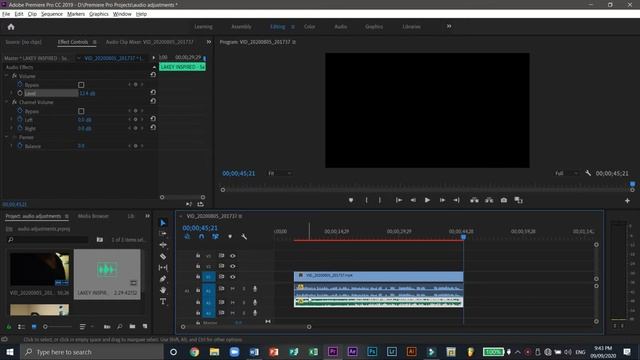
Task: Collapse the Panner effect group
Action: tap(6, 137)
